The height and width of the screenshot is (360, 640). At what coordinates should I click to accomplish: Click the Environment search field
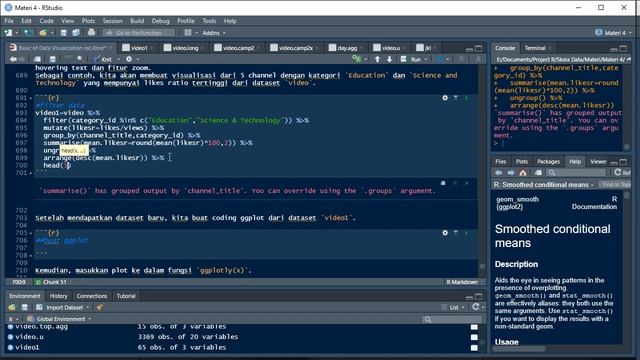(452, 319)
